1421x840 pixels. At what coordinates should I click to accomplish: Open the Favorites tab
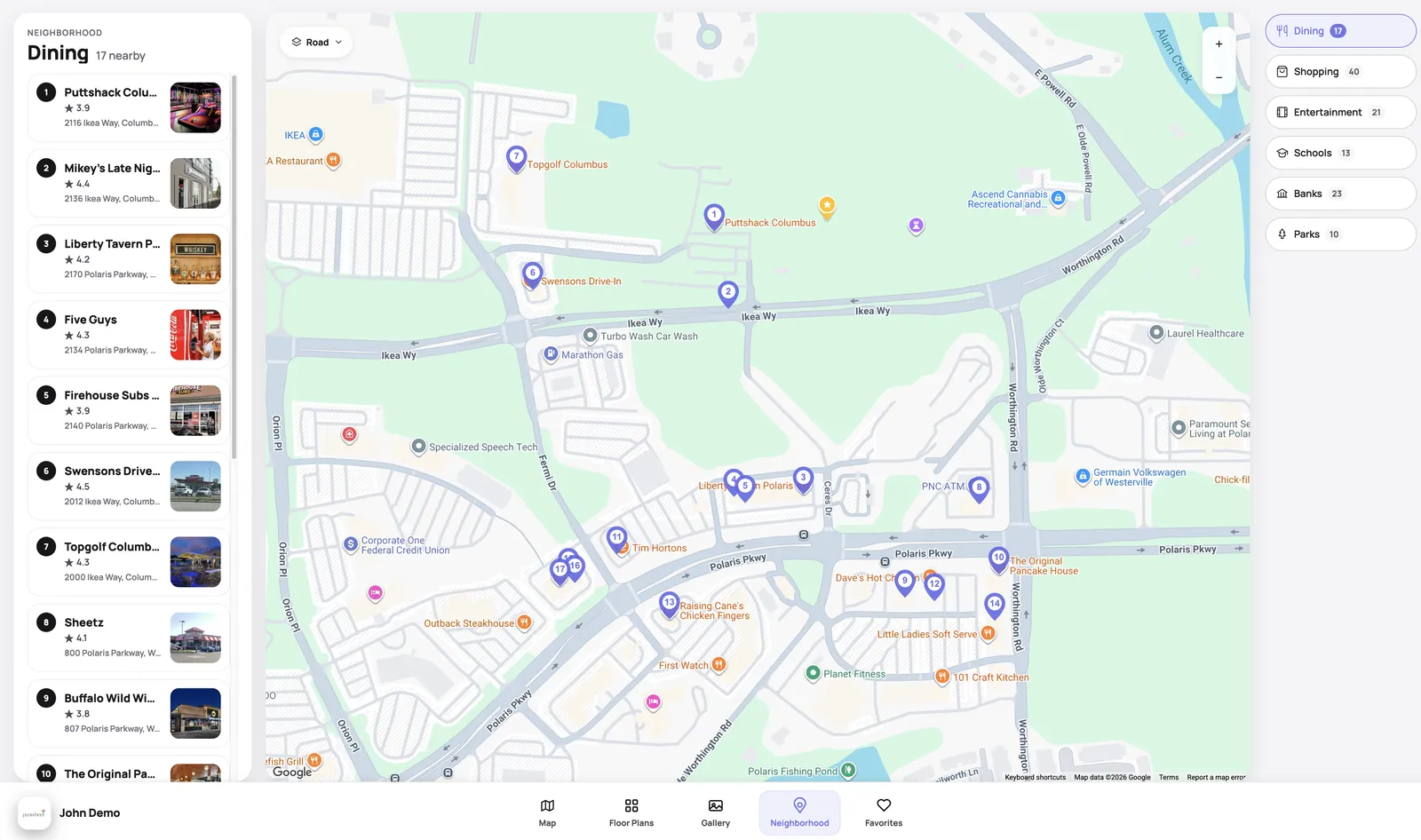[884, 812]
